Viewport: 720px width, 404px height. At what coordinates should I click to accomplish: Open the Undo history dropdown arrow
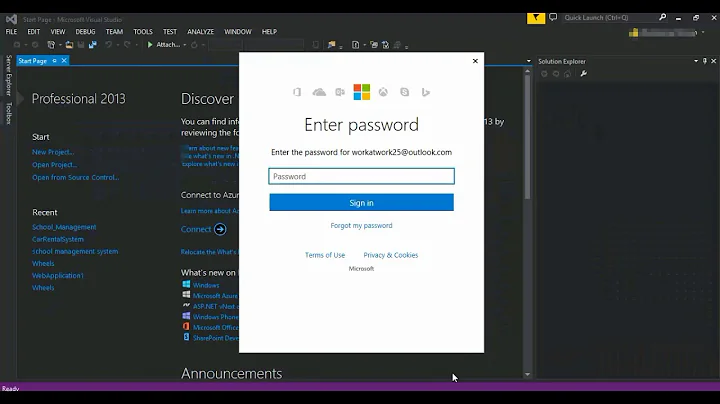[118, 45]
